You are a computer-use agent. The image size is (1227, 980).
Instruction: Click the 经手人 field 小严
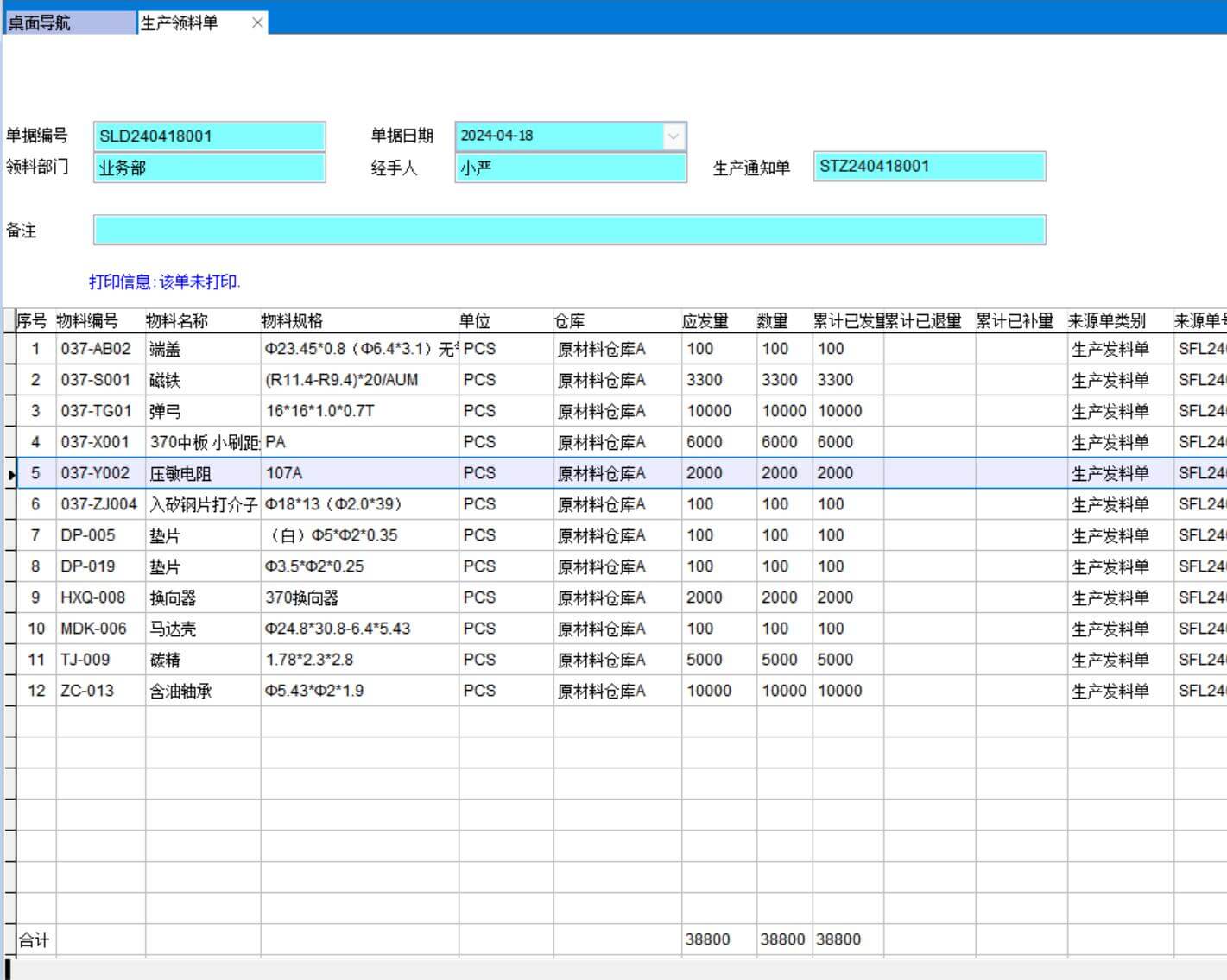click(x=570, y=168)
